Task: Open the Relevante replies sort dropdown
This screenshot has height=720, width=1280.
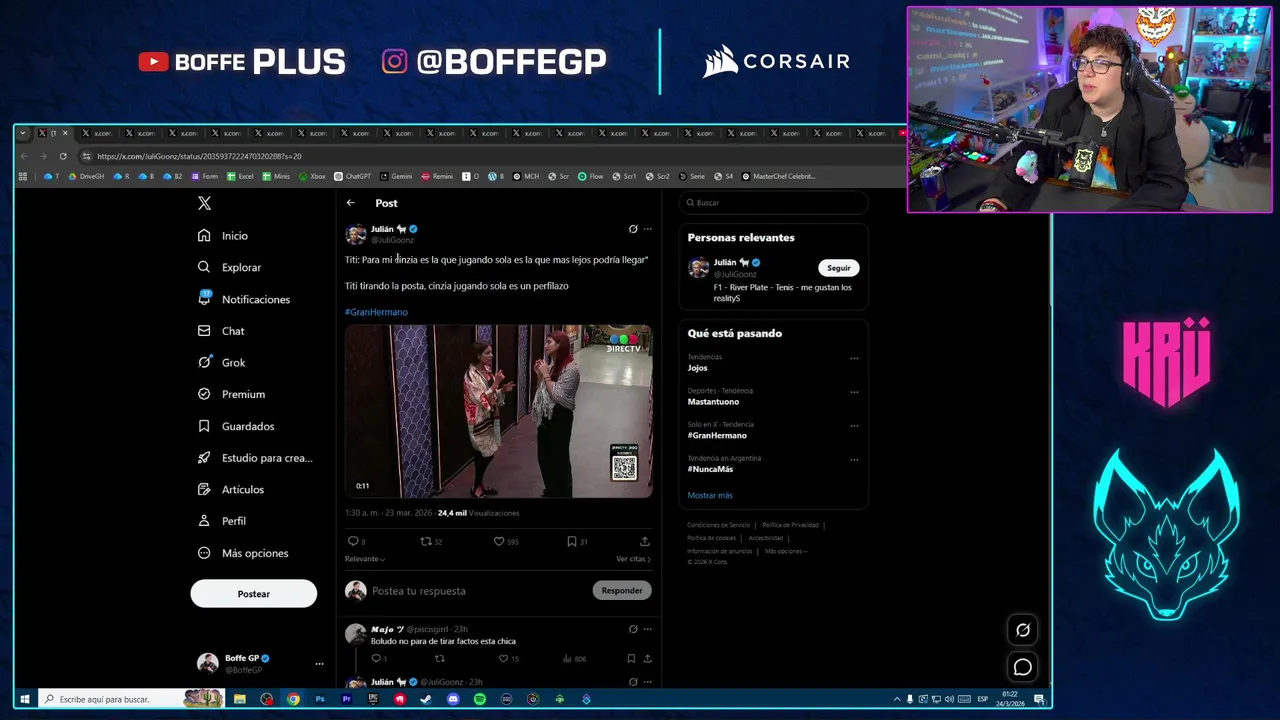Action: [365, 559]
